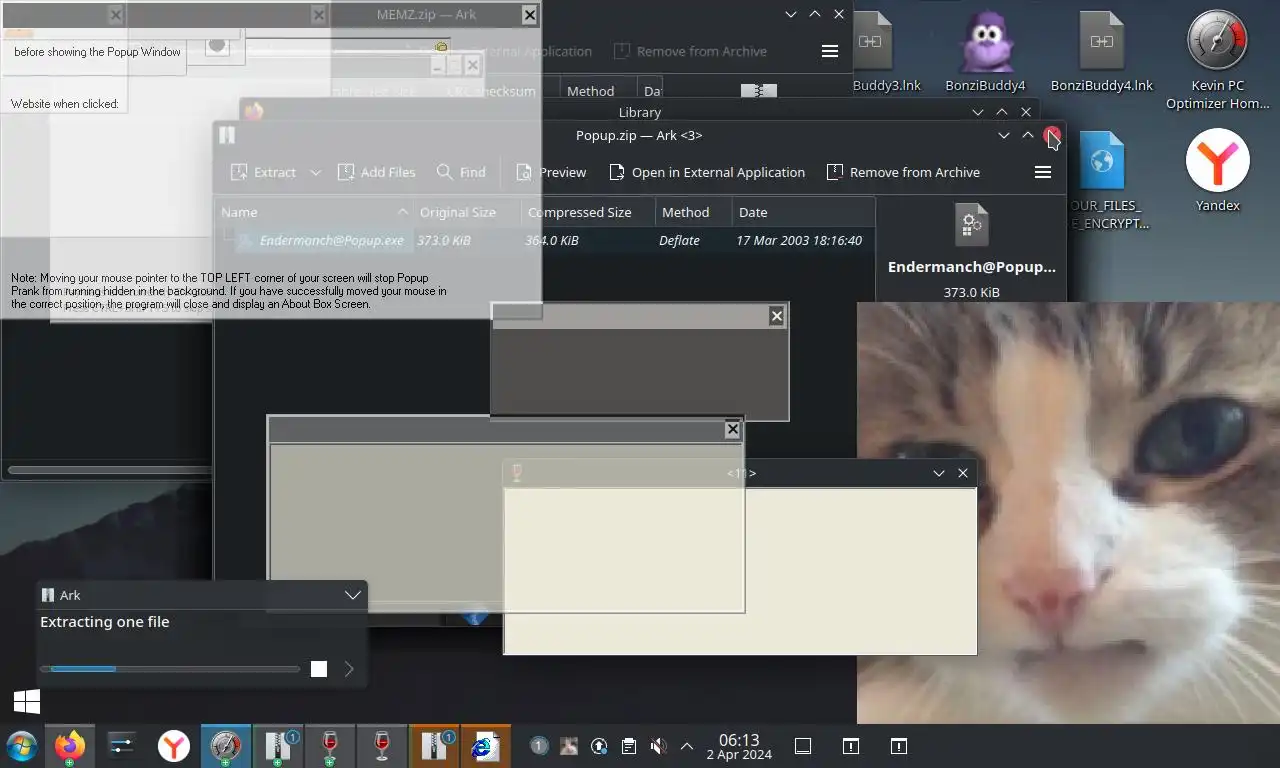This screenshot has height=768, width=1280.
Task: Sort by Method column in Popup.zip window
Action: pyautogui.click(x=694, y=212)
